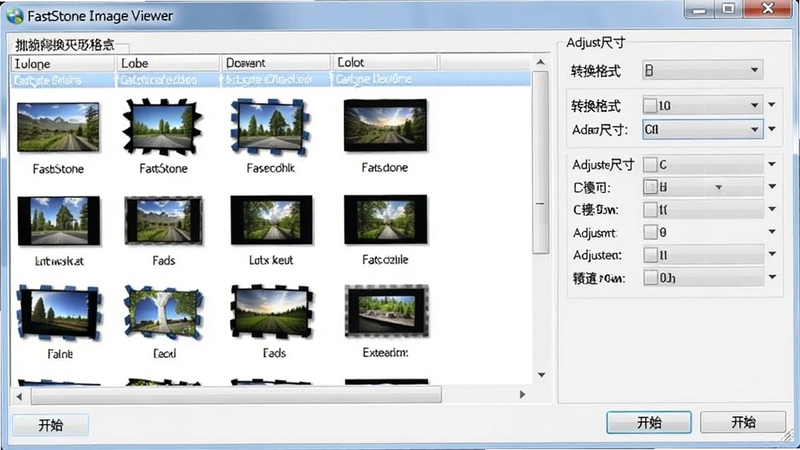800x450 pixels.
Task: Expand the outer arrow right of 10 dropdown
Action: click(772, 105)
